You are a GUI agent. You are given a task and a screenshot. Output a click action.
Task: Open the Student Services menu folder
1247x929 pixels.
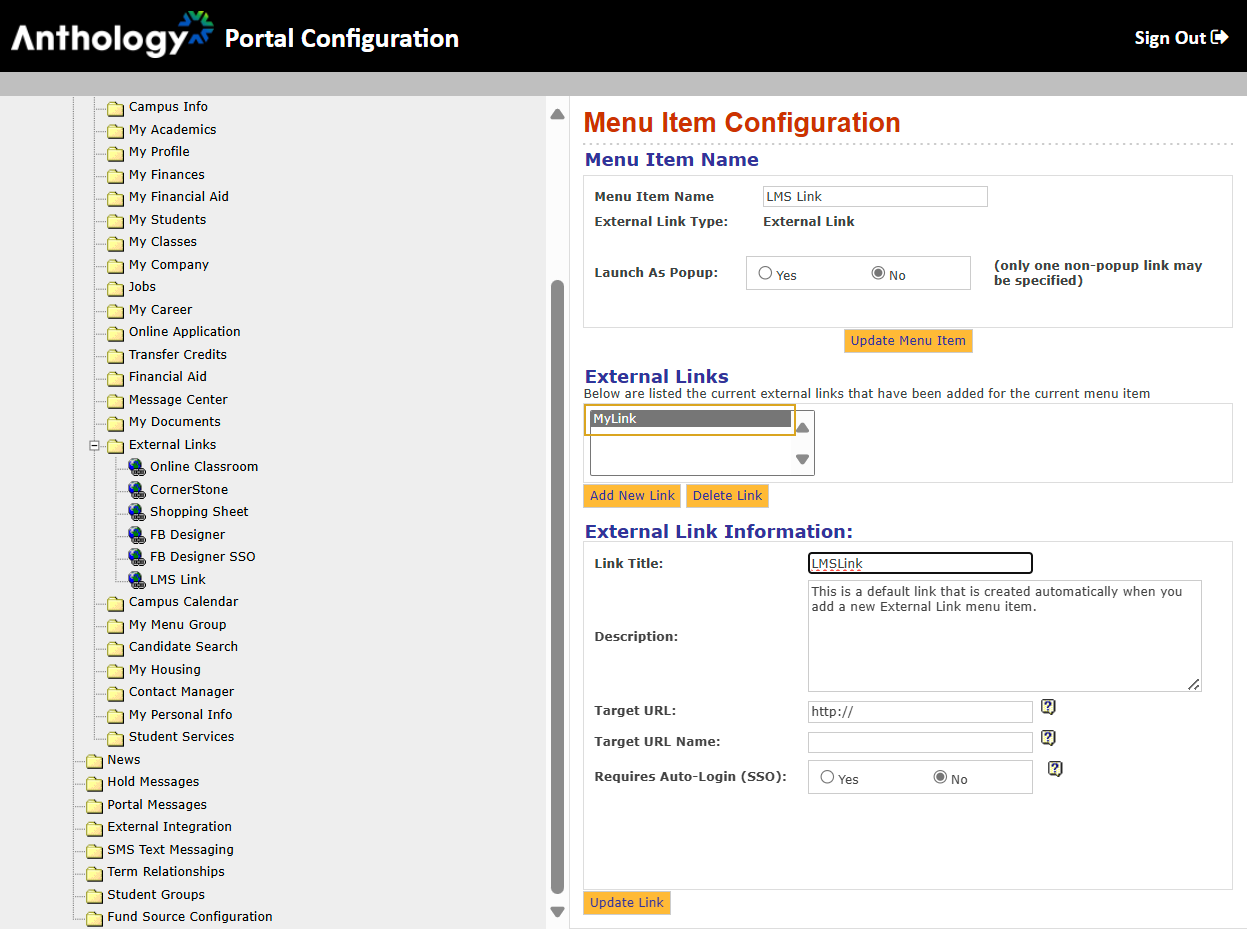pyautogui.click(x=181, y=737)
